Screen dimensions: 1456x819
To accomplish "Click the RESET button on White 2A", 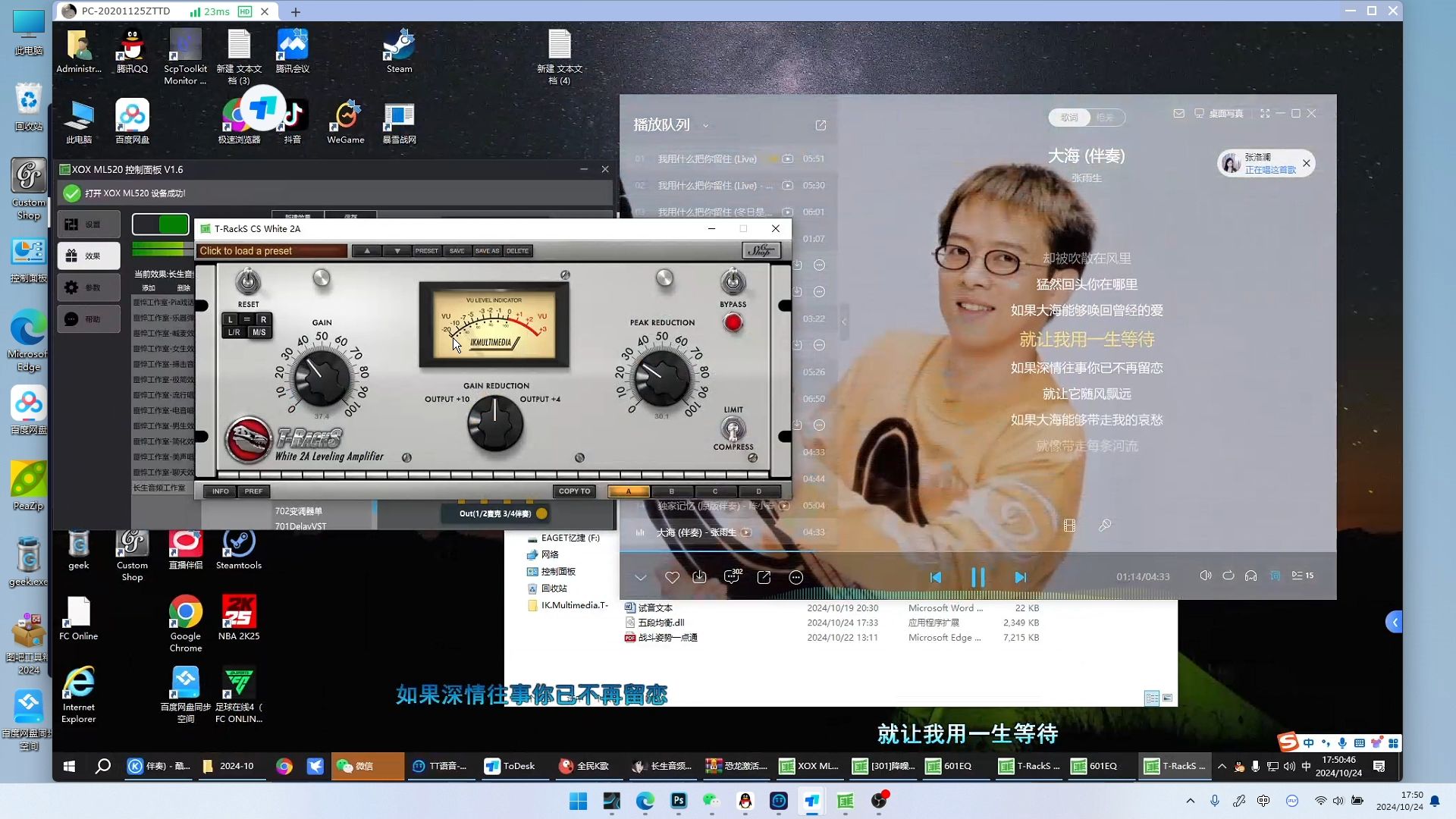I will [x=248, y=280].
